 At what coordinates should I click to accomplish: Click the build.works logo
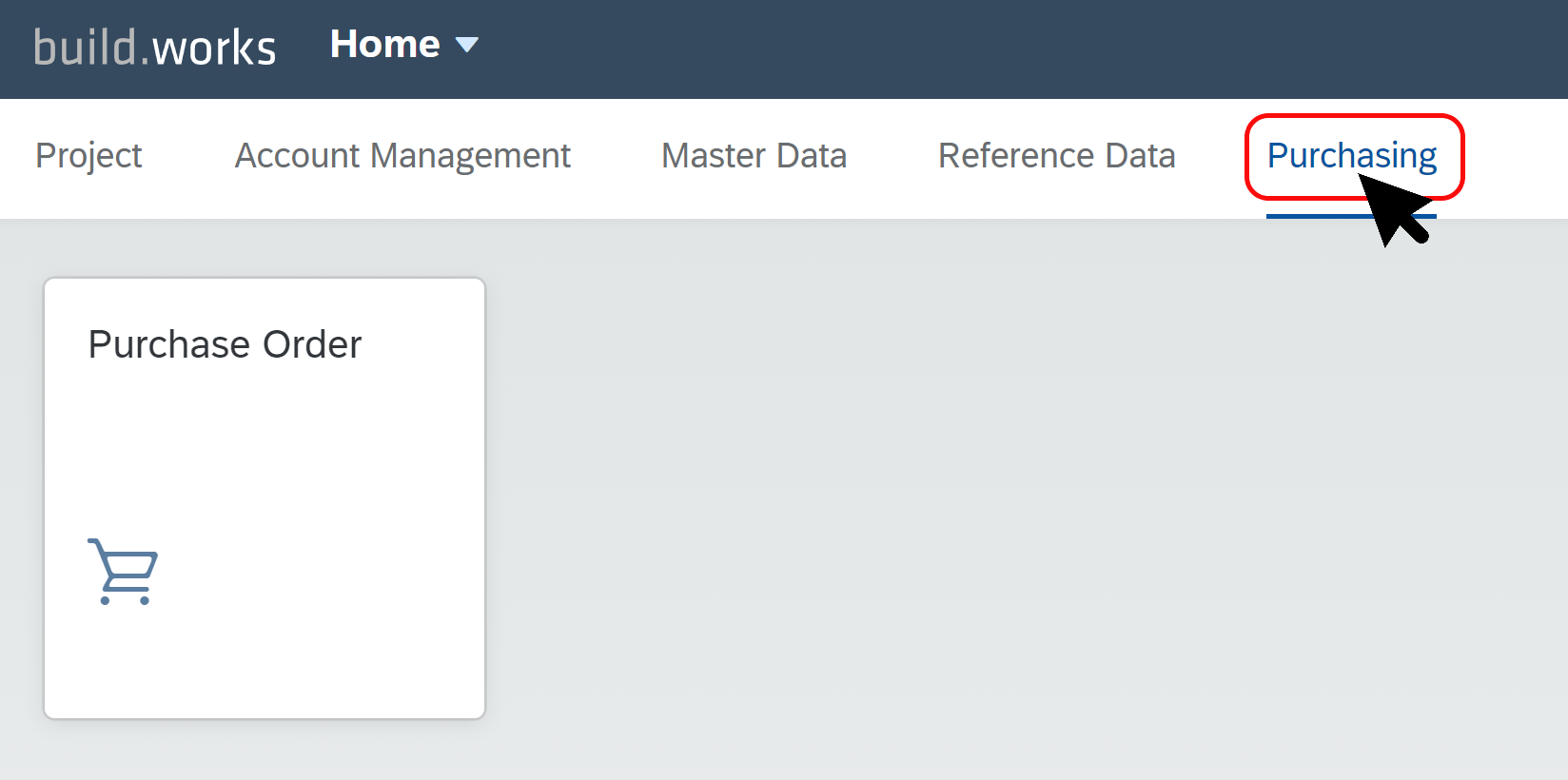pyautogui.click(x=155, y=48)
